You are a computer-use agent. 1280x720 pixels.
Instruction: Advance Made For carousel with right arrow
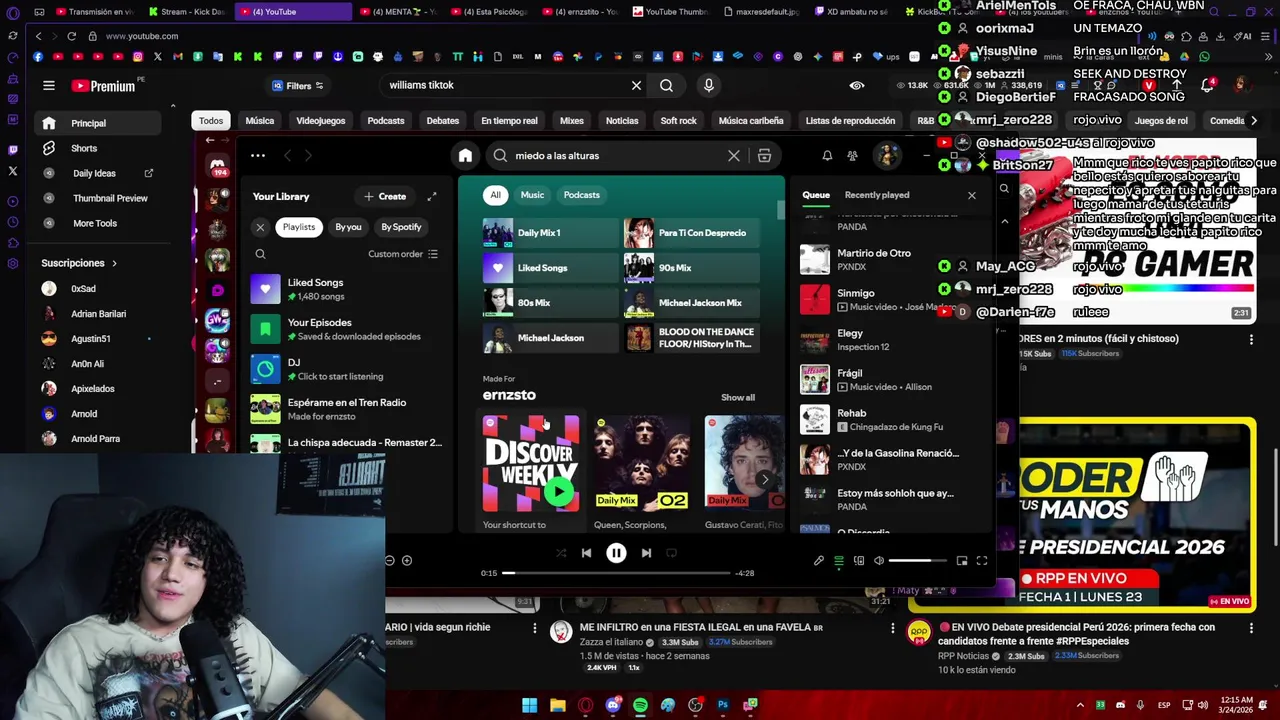point(765,479)
